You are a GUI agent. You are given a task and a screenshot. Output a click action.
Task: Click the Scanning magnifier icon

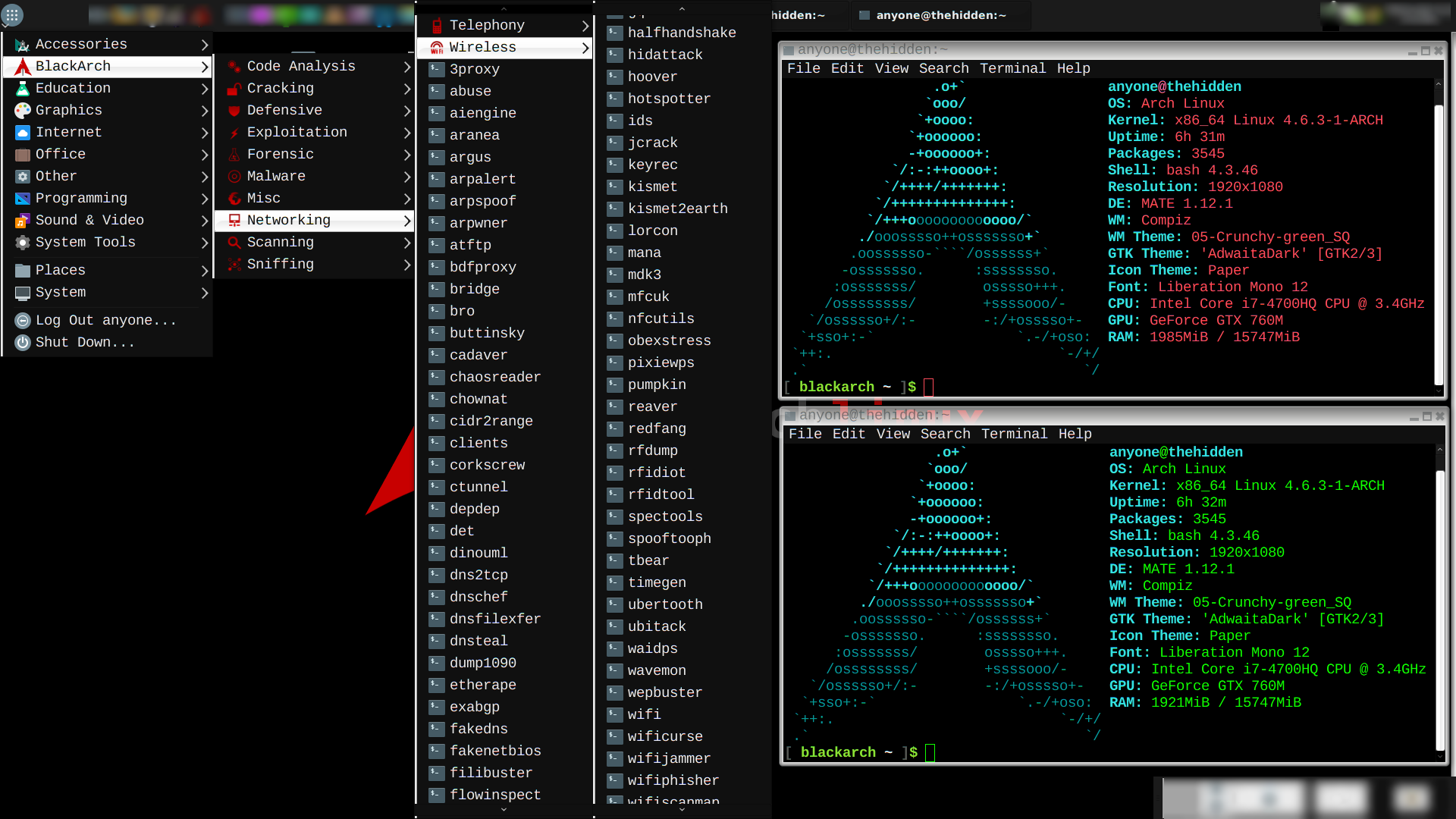tap(234, 243)
